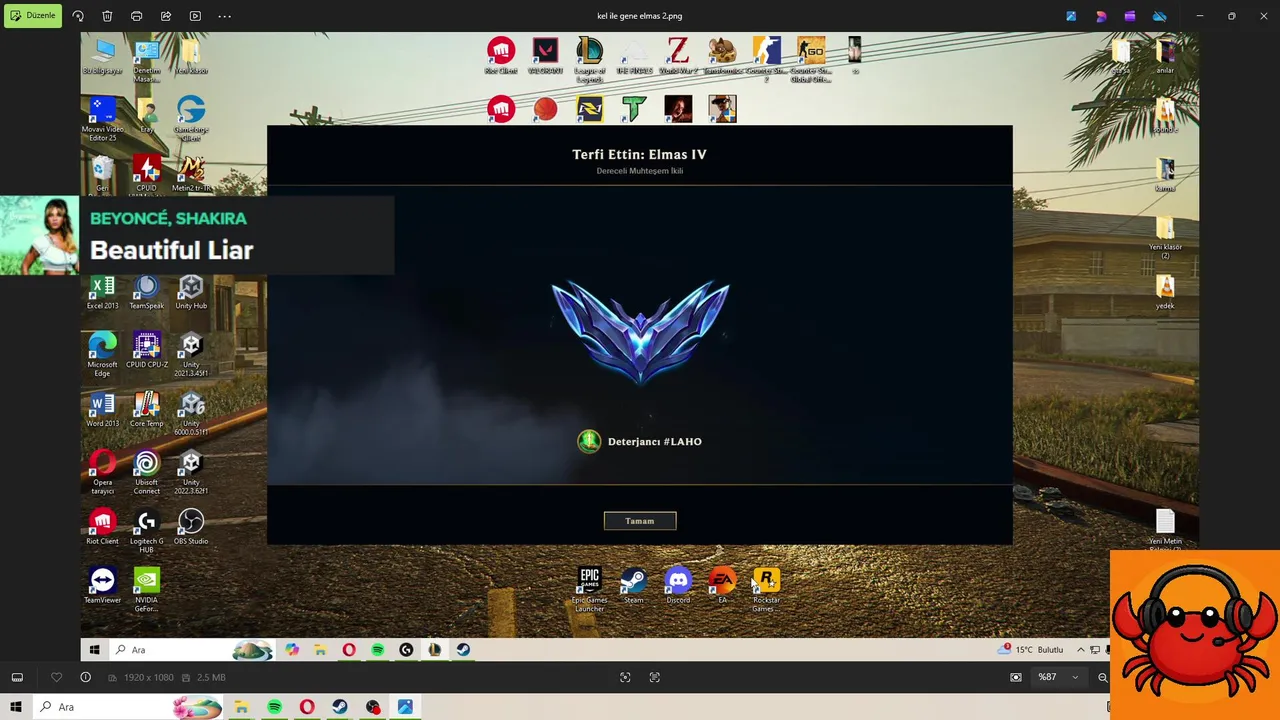Click the Diamond rank emblem image
The height and width of the screenshot is (720, 1280).
point(640,331)
